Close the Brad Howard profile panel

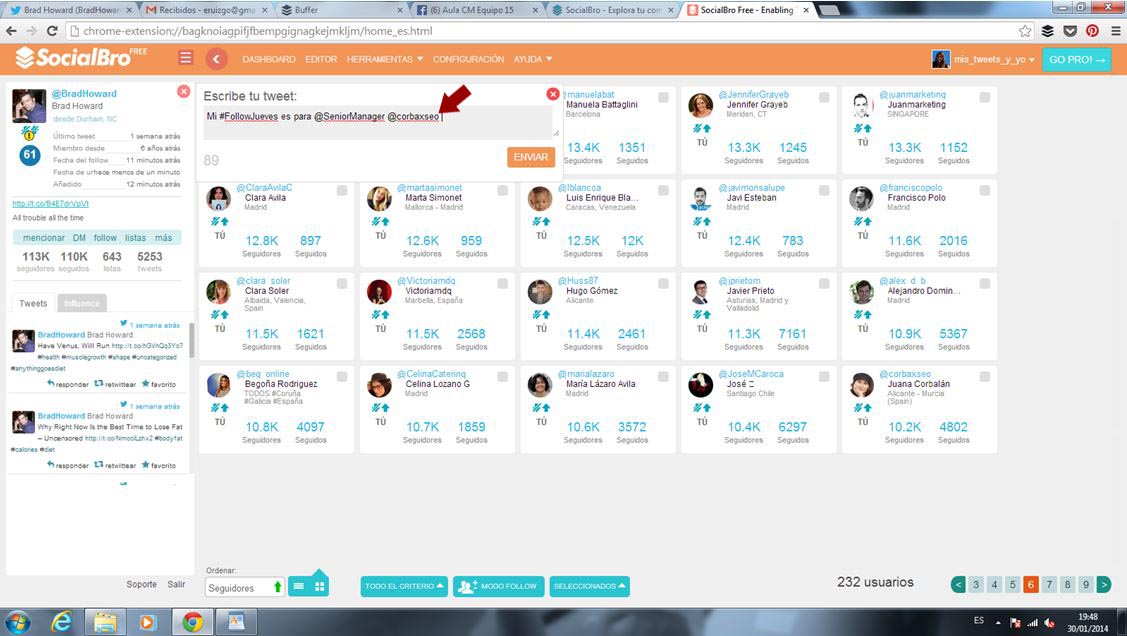coord(183,91)
